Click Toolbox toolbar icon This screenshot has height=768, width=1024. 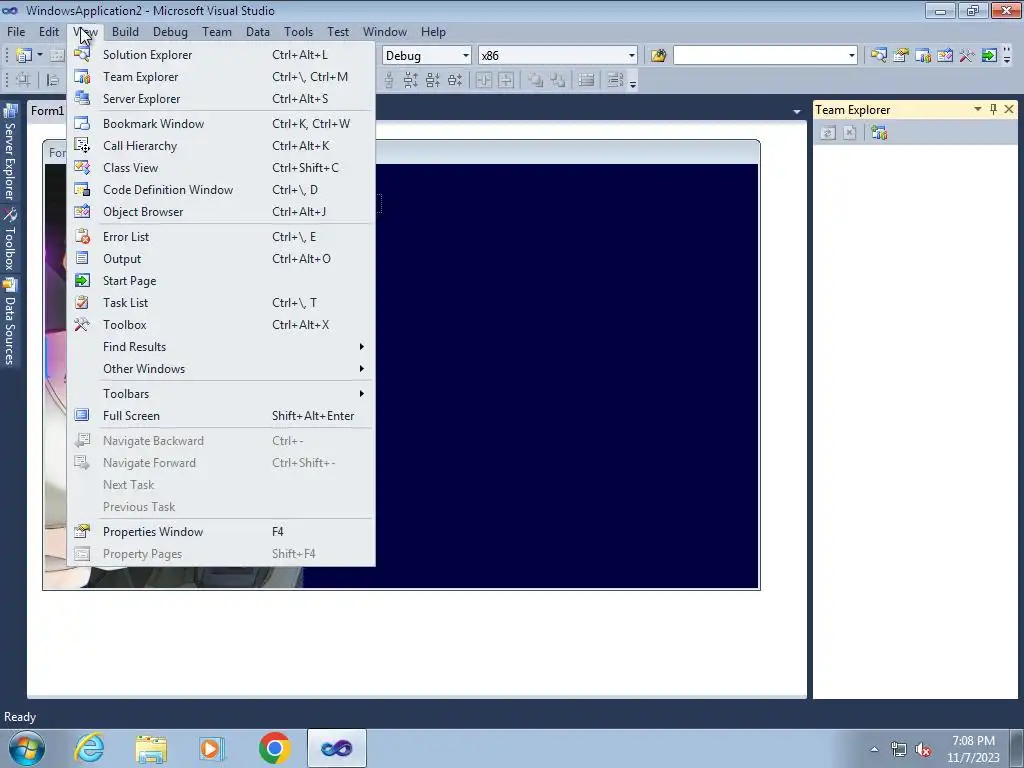pyautogui.click(x=967, y=56)
